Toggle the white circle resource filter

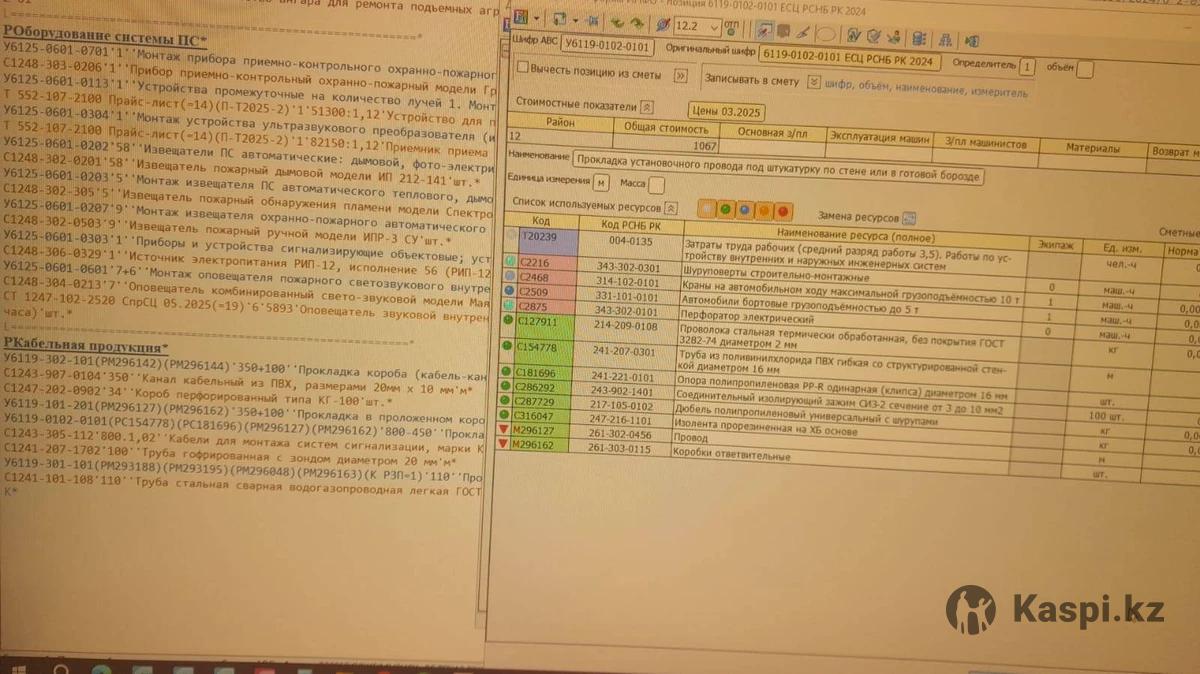[x=708, y=208]
